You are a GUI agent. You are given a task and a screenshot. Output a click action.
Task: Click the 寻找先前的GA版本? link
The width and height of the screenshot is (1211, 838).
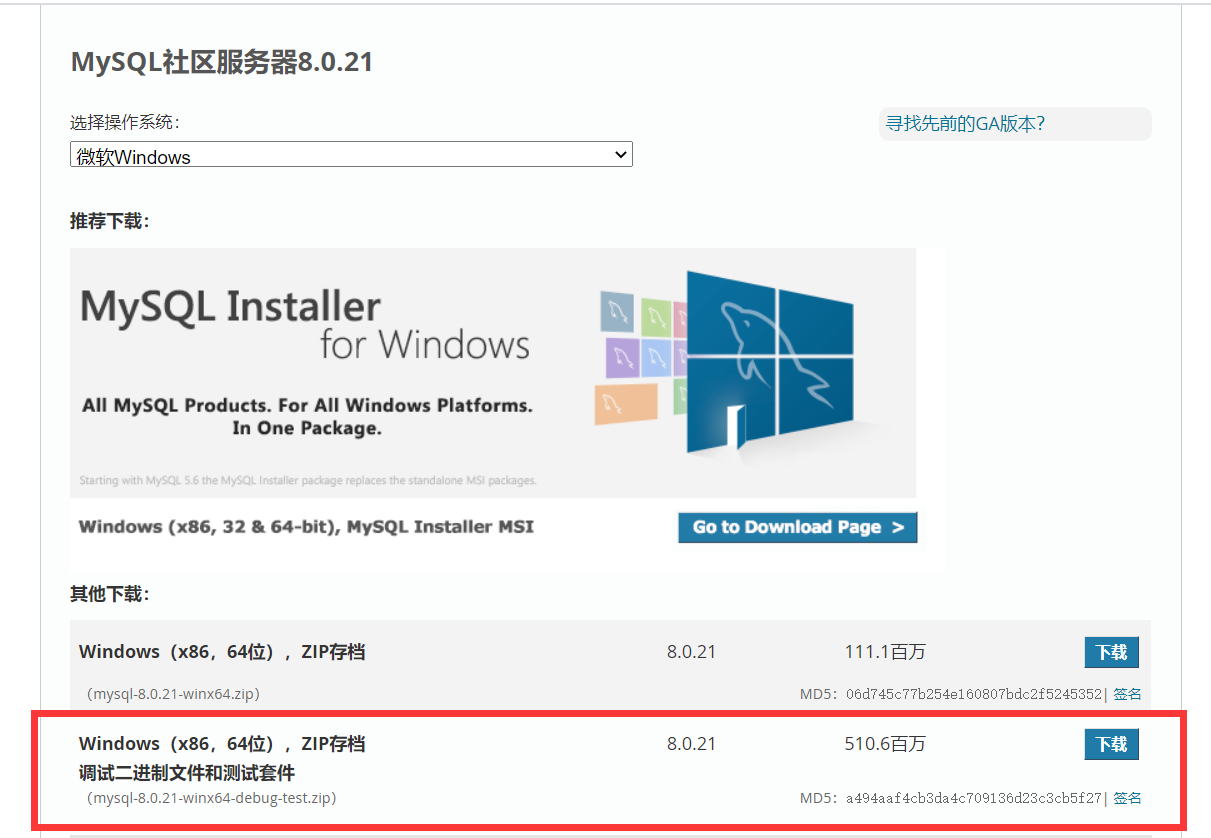(965, 124)
